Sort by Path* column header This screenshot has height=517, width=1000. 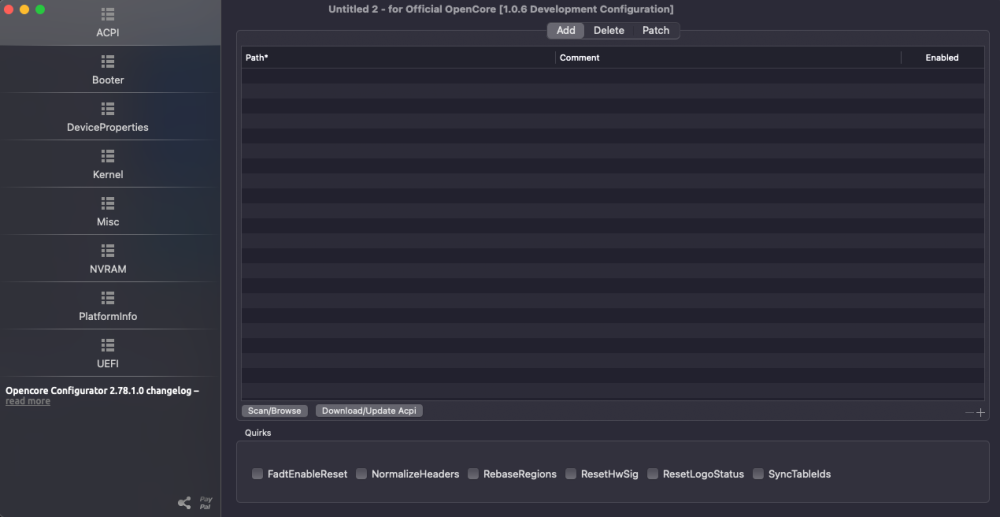pyautogui.click(x=399, y=57)
